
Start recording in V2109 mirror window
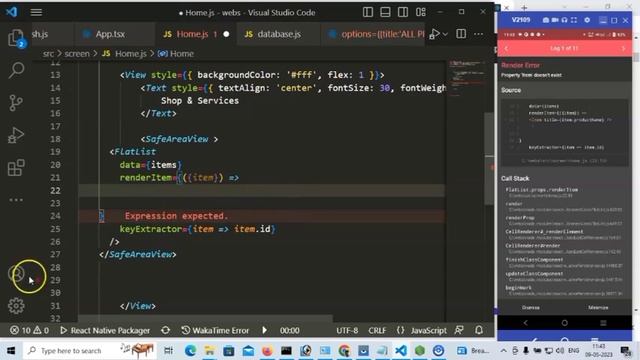pos(555,20)
